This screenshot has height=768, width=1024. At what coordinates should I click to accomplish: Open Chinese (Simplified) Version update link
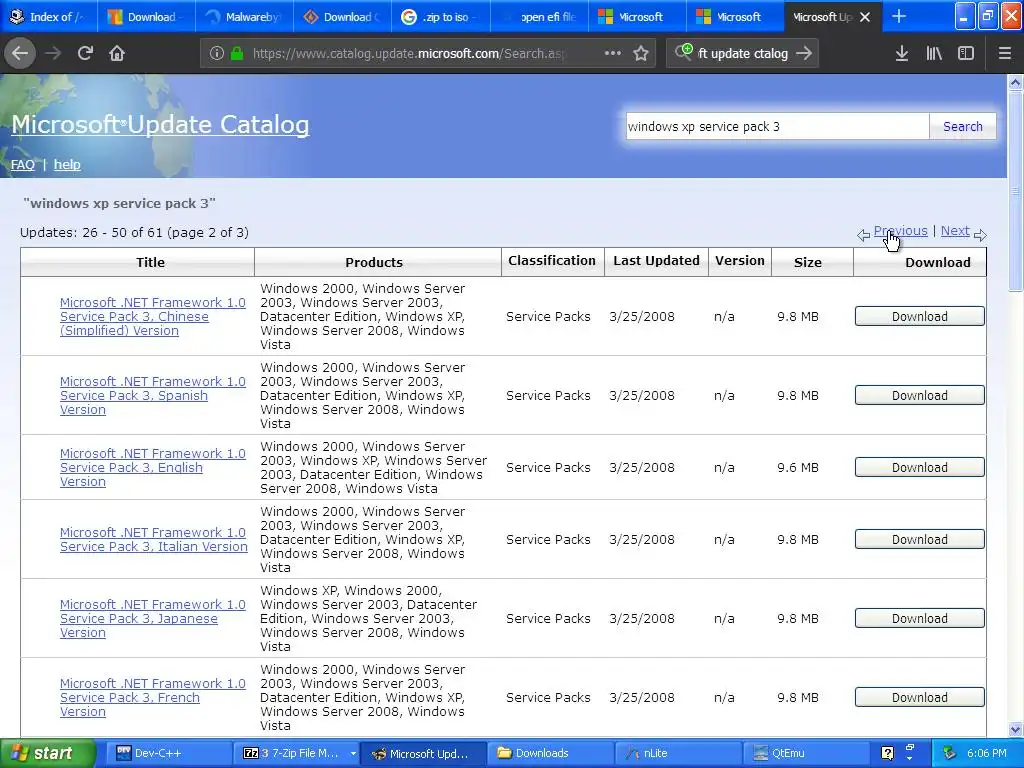point(153,317)
